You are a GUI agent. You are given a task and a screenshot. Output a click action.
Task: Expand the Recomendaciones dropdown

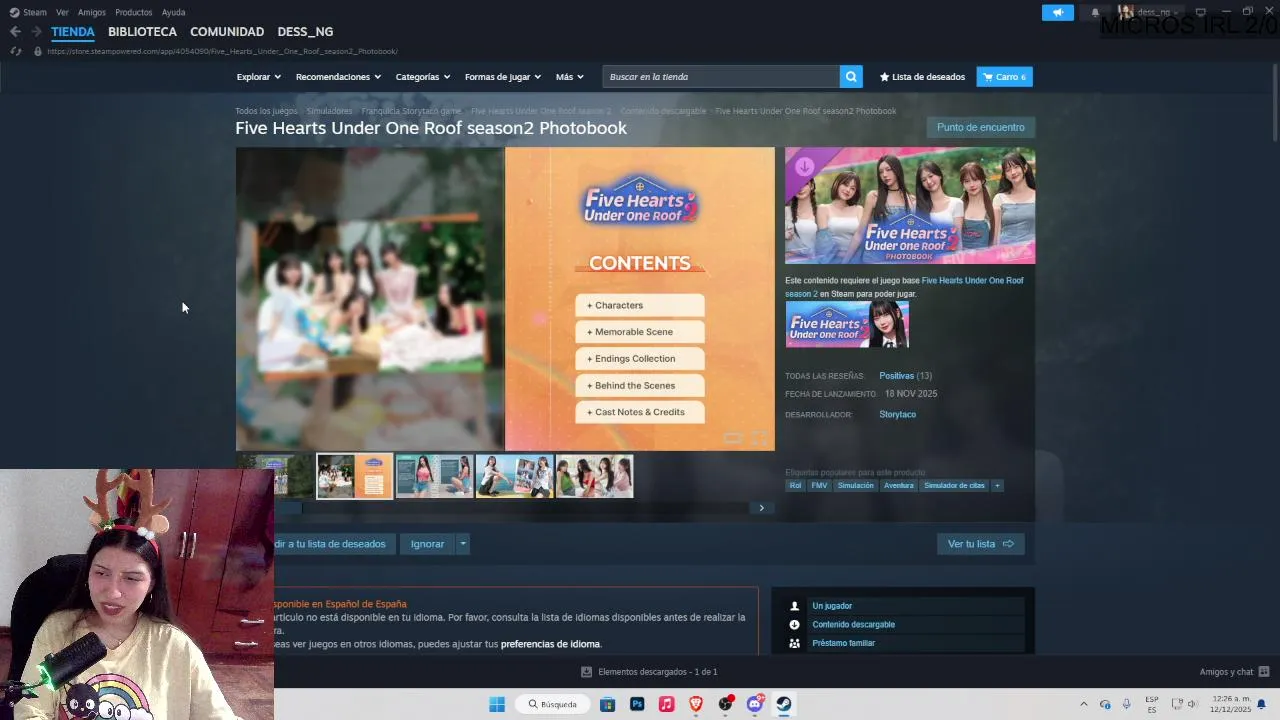coord(338,77)
